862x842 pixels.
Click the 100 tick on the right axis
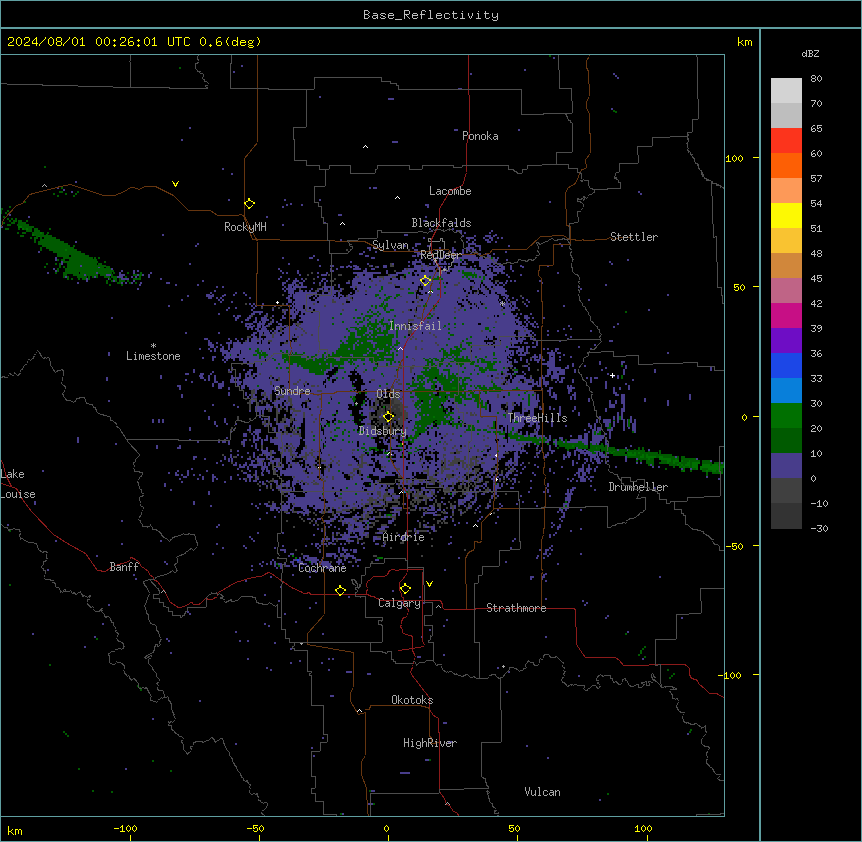point(734,158)
